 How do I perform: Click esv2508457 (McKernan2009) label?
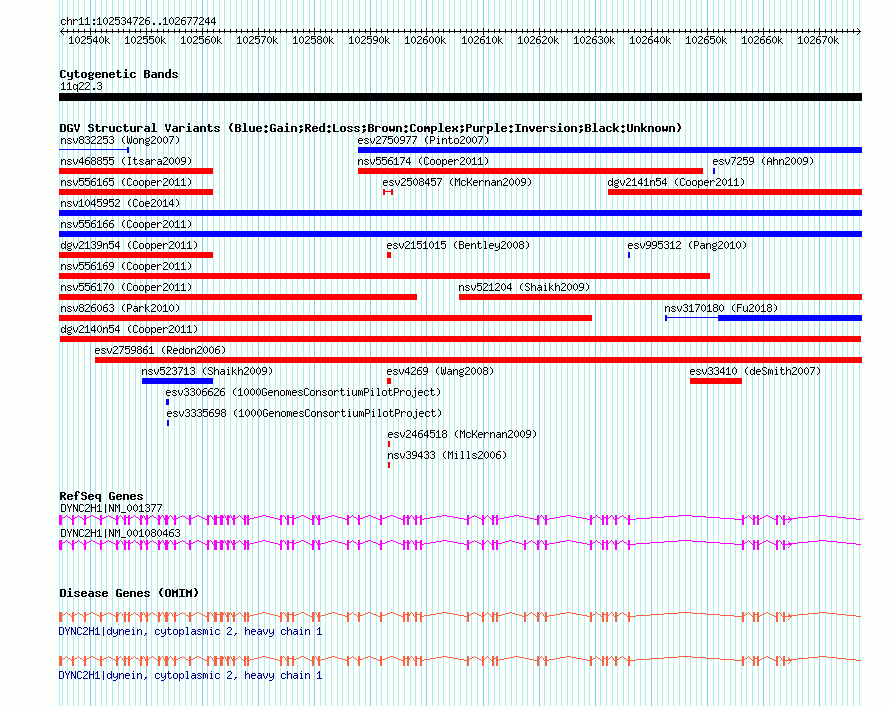(x=457, y=182)
